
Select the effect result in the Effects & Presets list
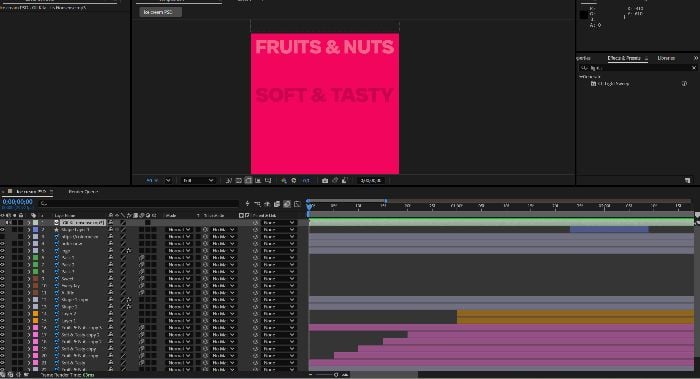(x=612, y=83)
